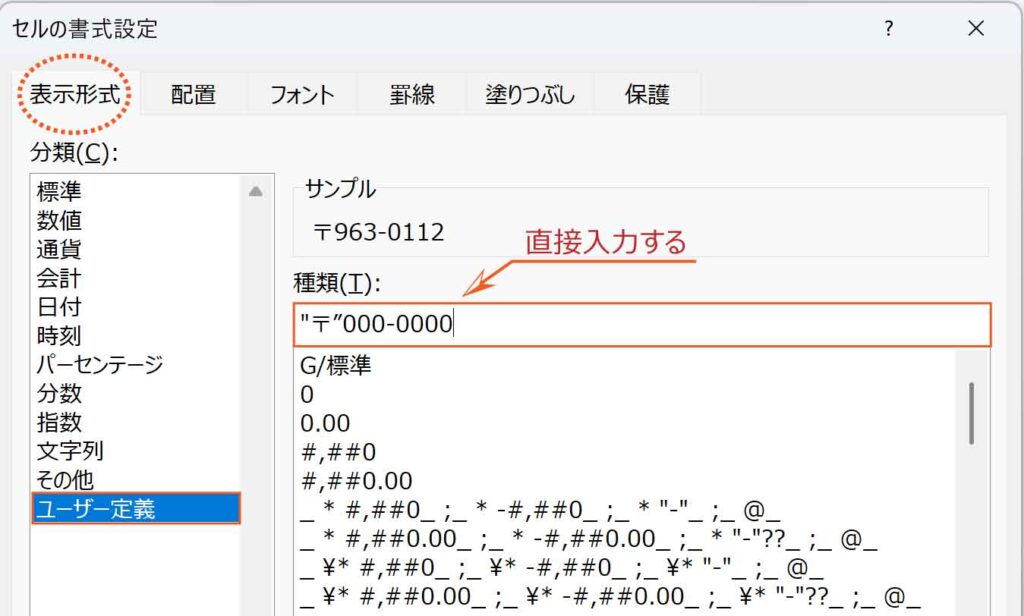Select 分数 in the category list
Image resolution: width=1024 pixels, height=616 pixels.
click(136, 393)
